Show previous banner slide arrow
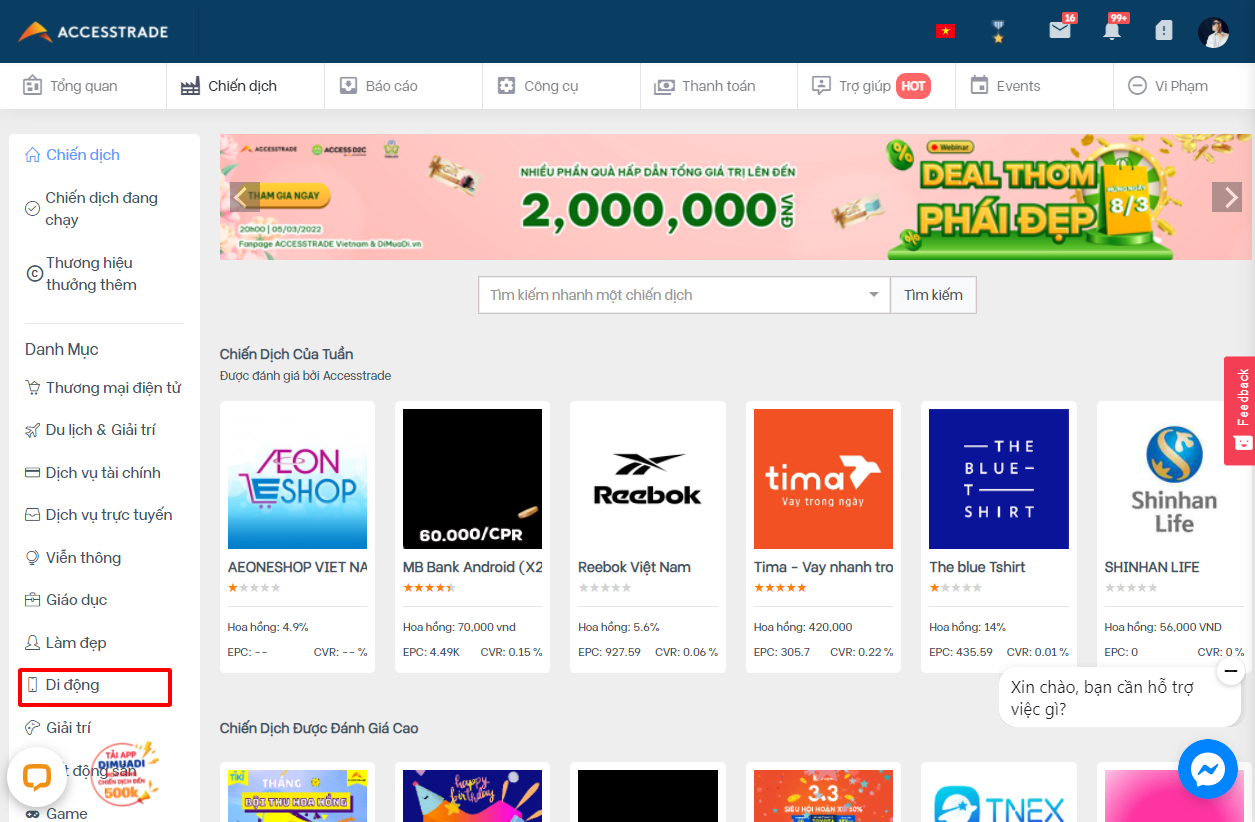 [x=244, y=196]
